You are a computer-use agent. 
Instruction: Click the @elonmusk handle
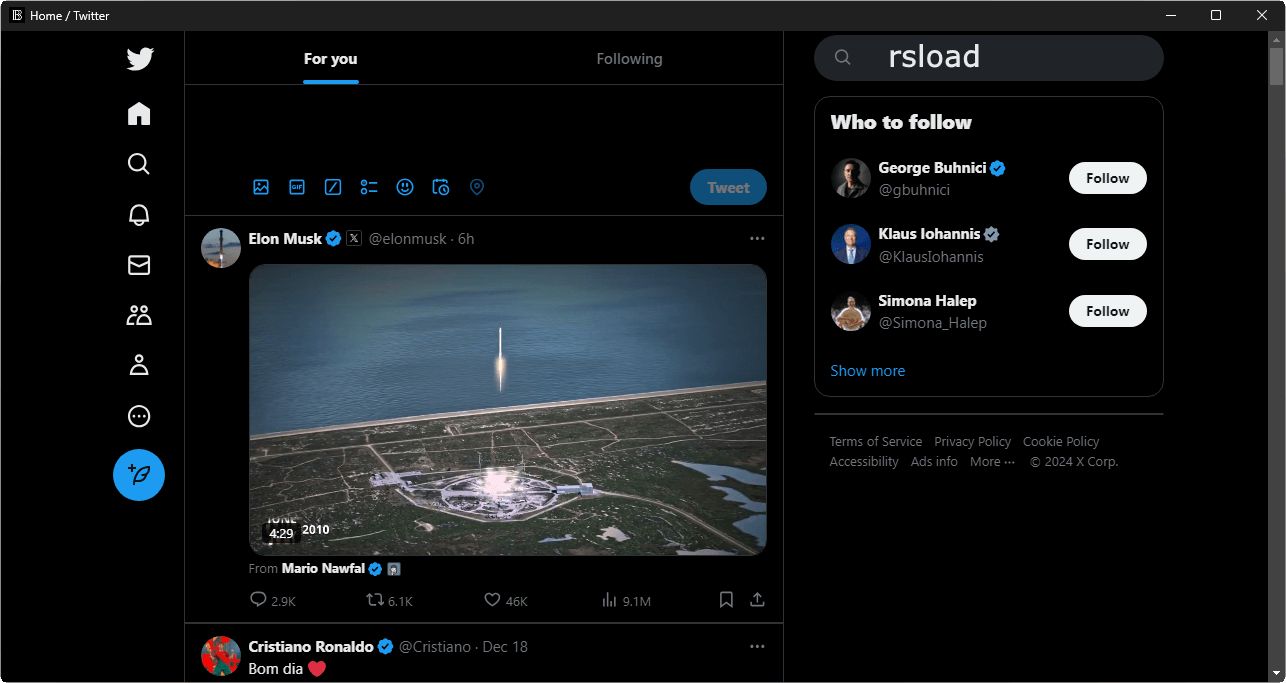pos(408,239)
